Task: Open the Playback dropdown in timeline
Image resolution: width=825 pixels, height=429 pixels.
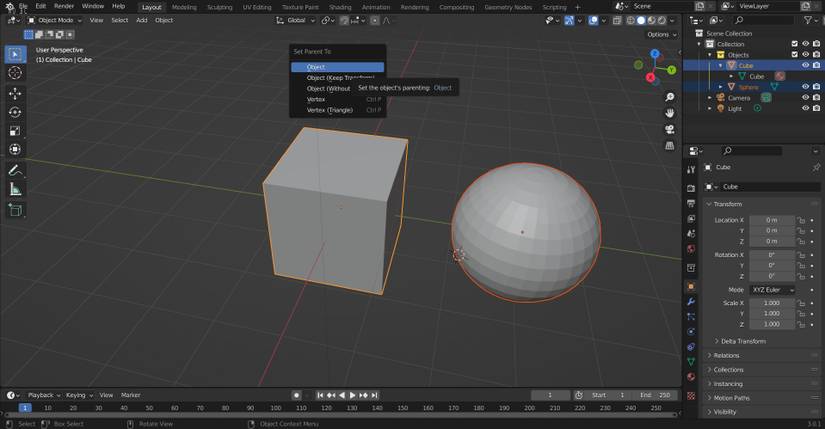Action: [44, 395]
